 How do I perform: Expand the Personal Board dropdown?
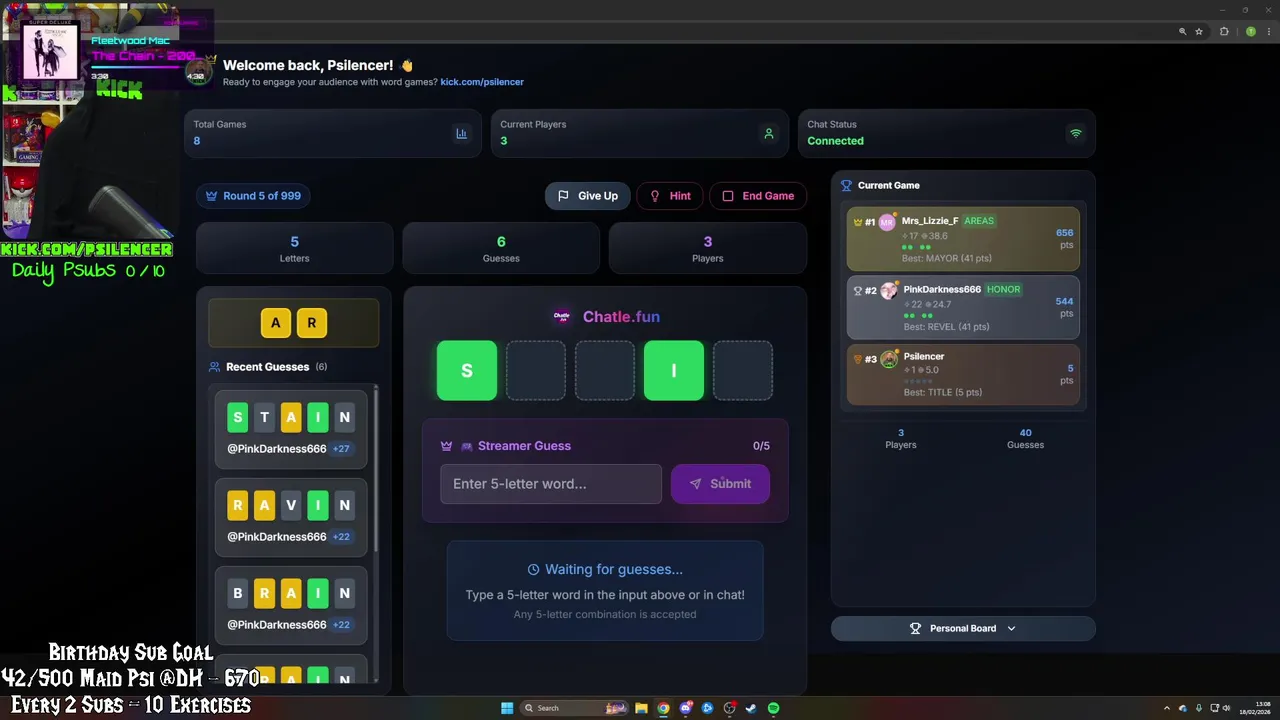coord(963,628)
